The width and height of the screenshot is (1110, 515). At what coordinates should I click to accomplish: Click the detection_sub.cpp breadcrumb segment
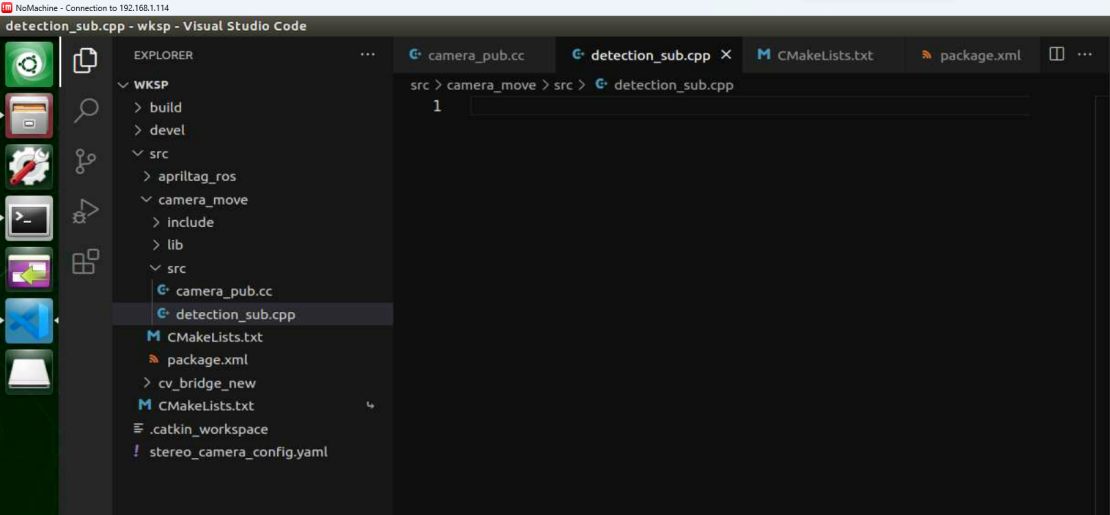pos(673,85)
